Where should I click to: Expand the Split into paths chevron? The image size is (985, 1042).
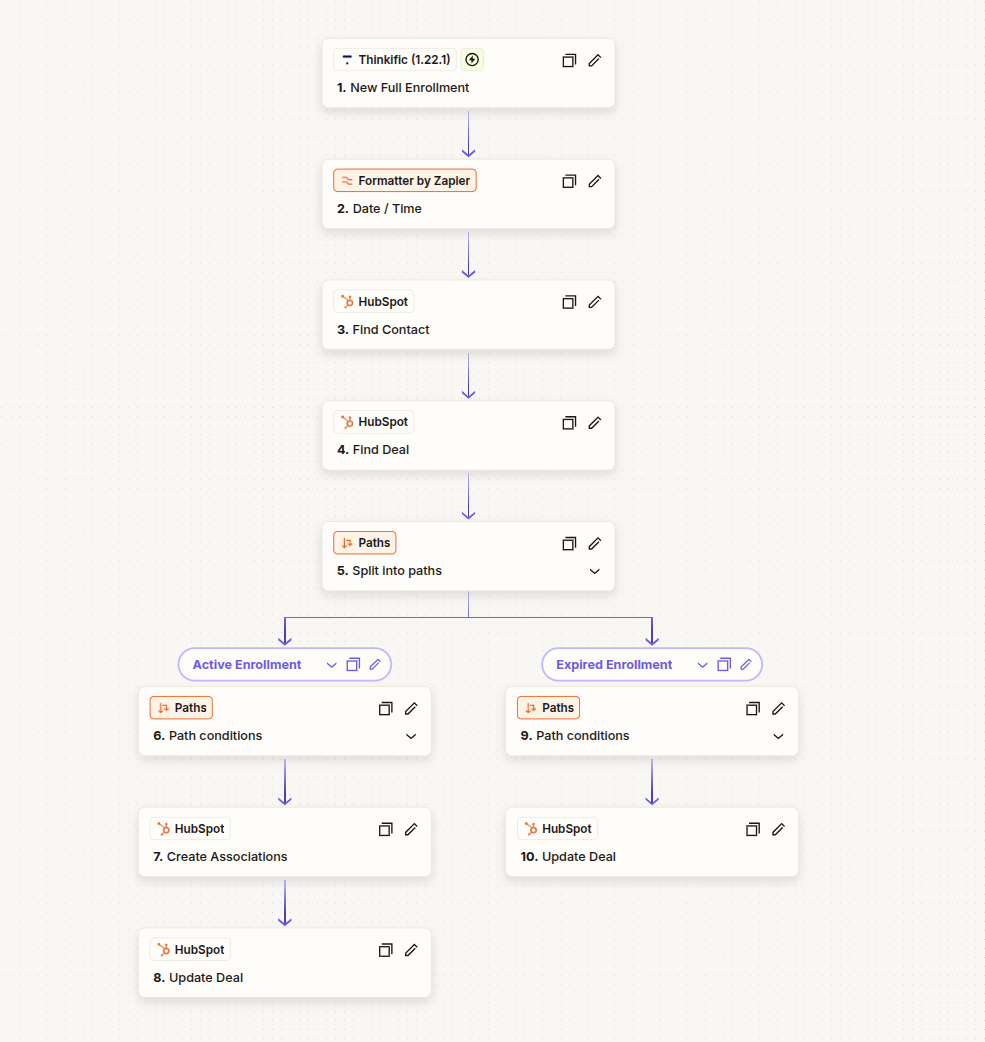tap(594, 571)
